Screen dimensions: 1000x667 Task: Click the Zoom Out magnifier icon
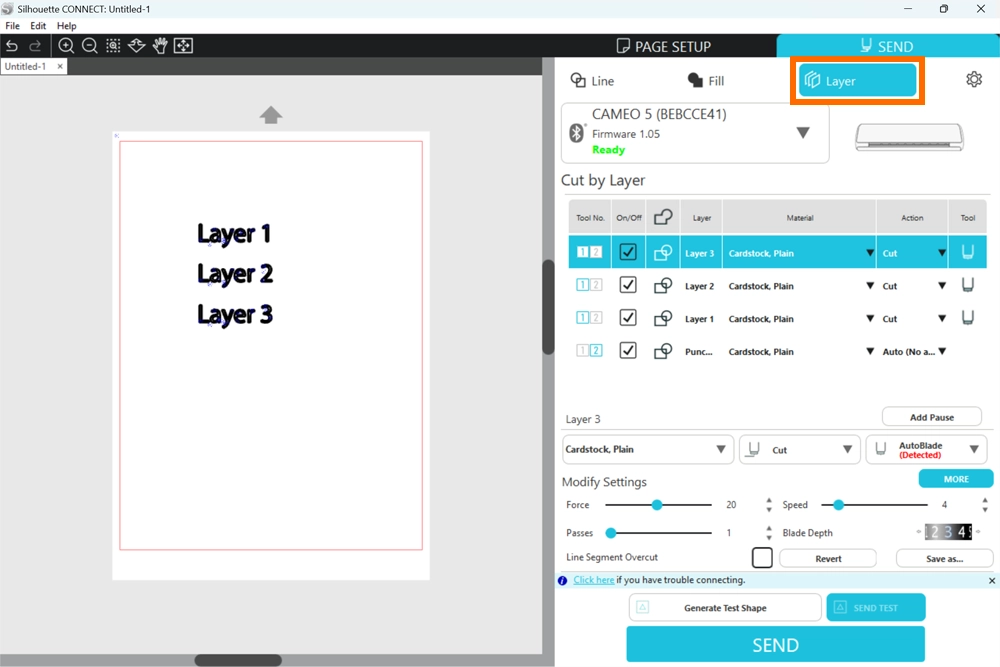90,46
